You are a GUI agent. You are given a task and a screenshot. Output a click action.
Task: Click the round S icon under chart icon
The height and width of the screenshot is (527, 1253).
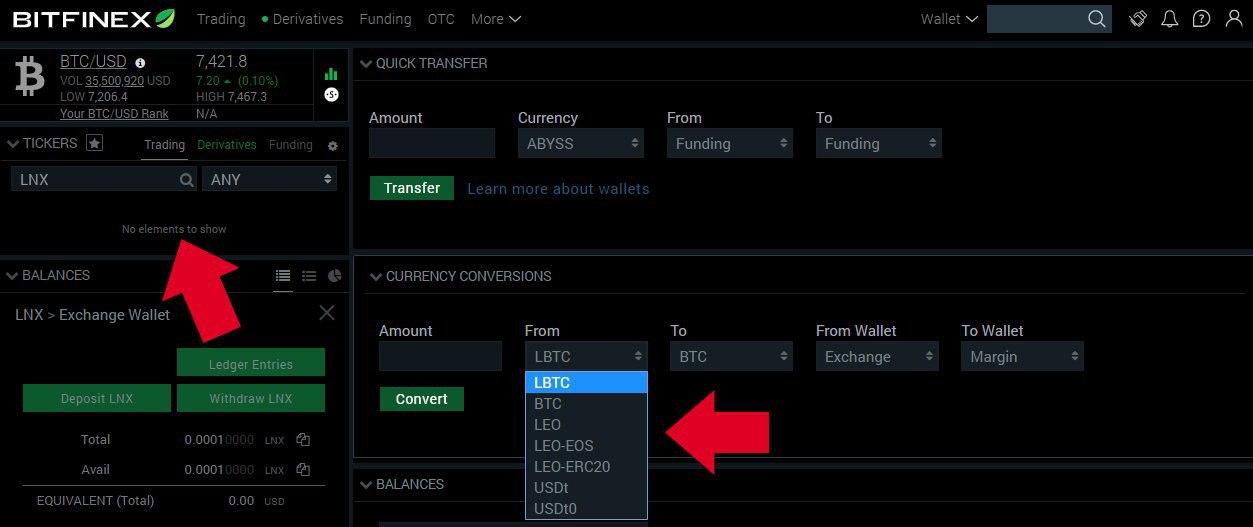[x=331, y=95]
